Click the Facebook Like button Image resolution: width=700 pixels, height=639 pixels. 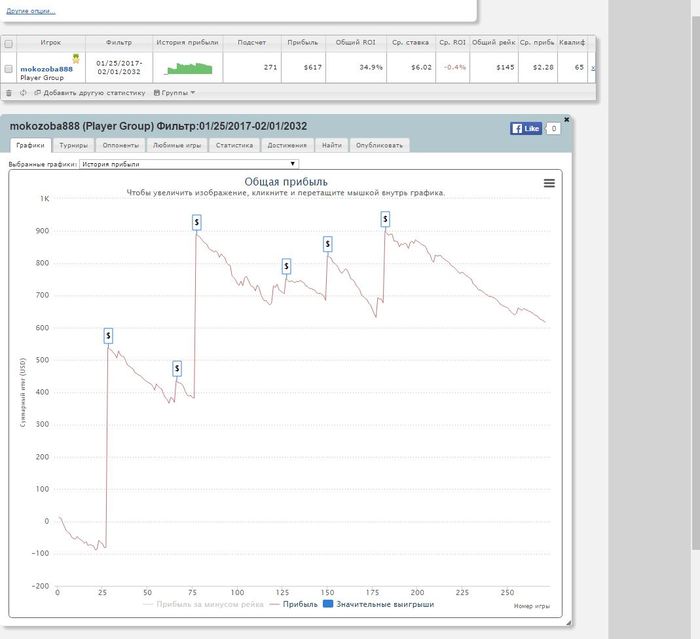pos(526,129)
